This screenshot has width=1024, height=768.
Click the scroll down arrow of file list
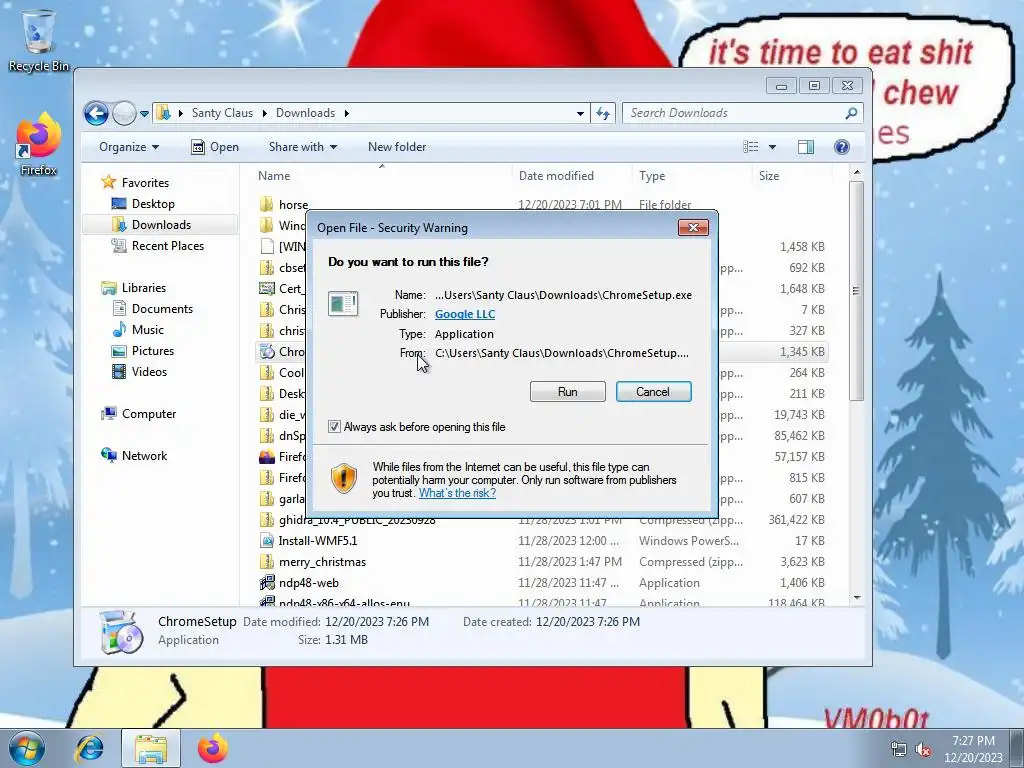857,598
